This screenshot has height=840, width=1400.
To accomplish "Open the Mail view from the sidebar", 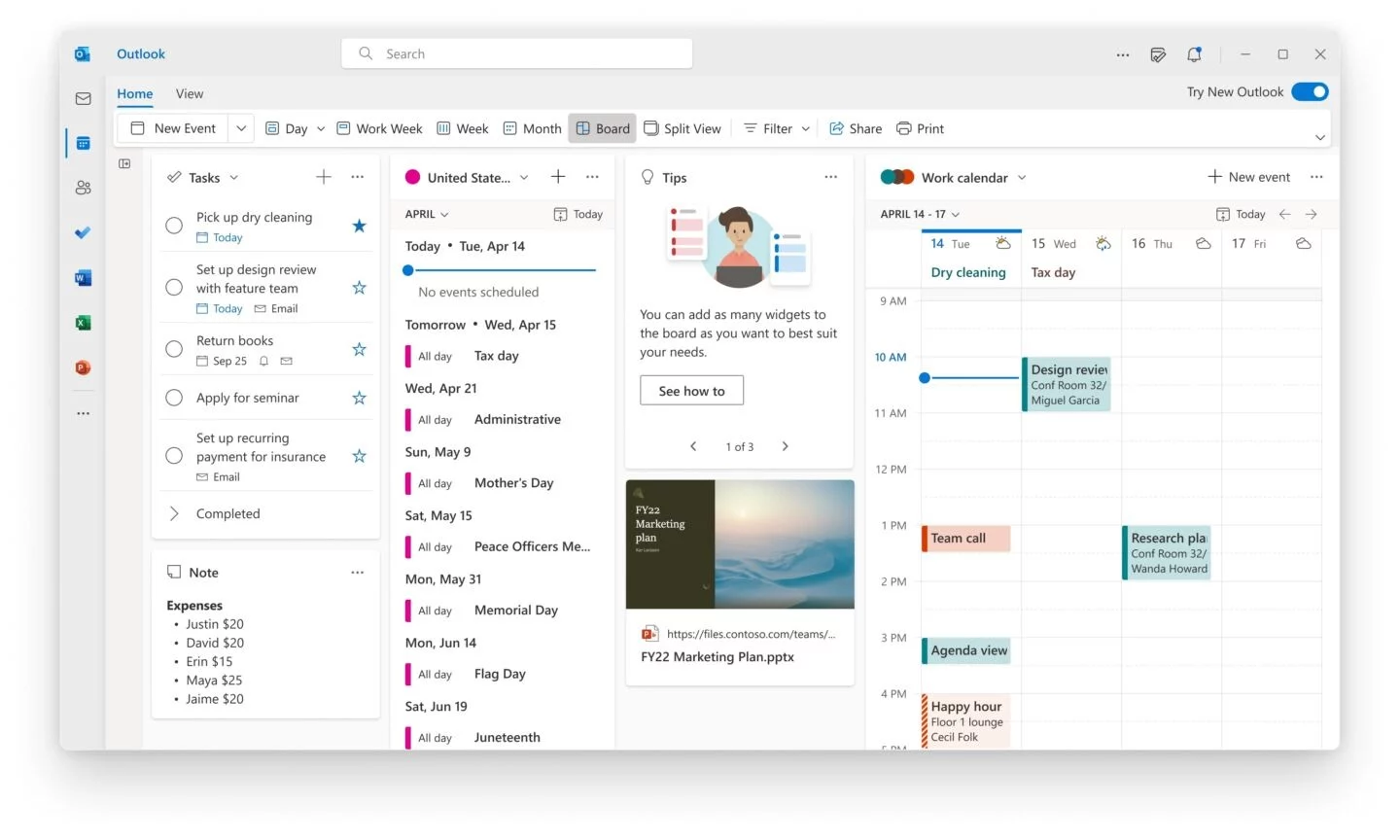I will point(83,98).
